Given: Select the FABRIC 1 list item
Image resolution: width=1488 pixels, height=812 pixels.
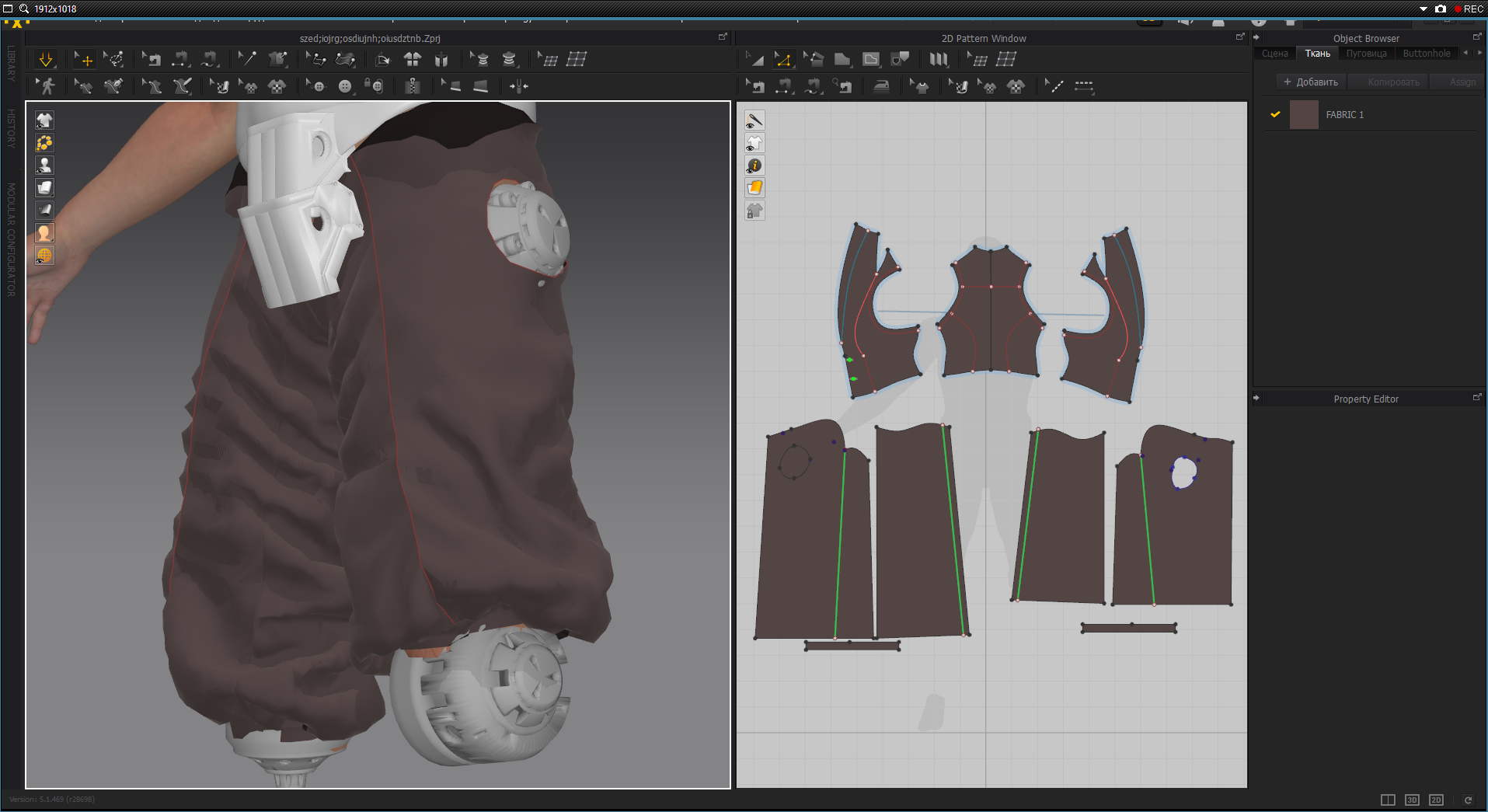Looking at the screenshot, I should click(1370, 114).
